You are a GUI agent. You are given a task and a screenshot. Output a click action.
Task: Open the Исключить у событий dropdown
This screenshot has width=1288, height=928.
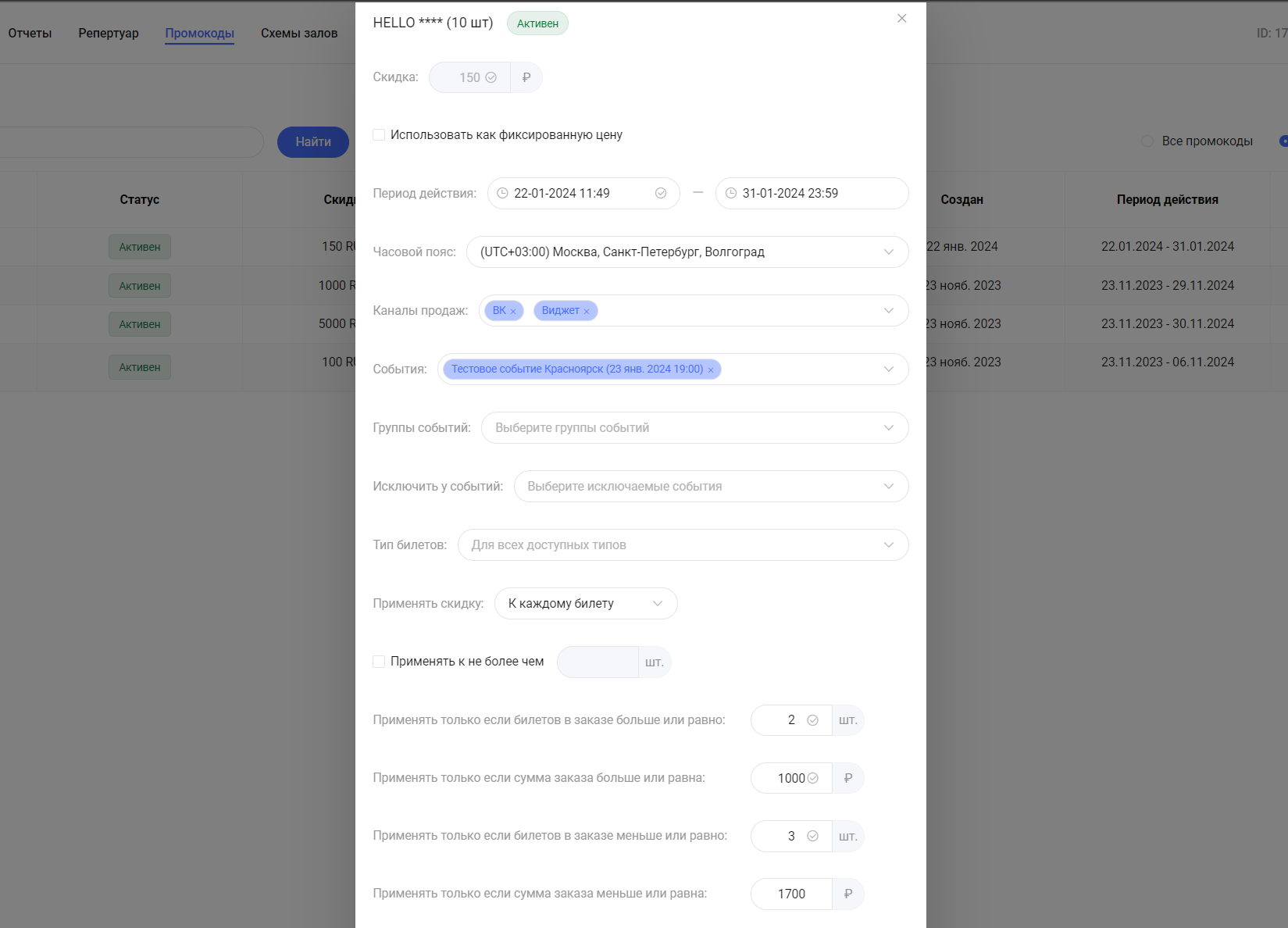[711, 486]
